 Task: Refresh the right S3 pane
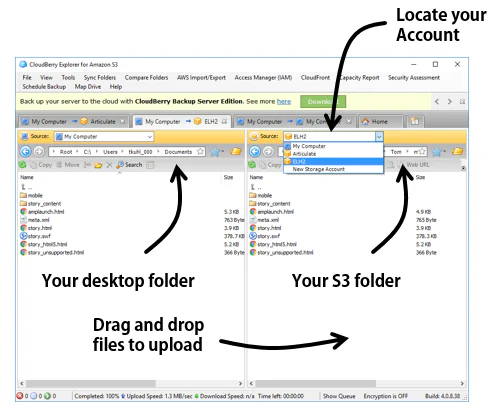pos(252,165)
